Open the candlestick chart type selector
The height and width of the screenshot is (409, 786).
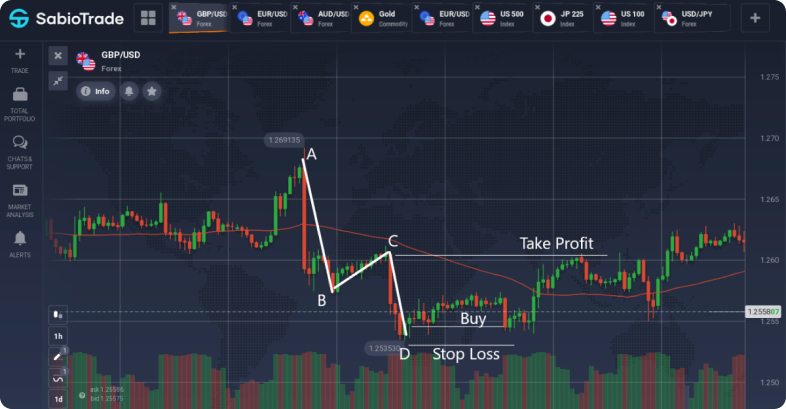point(58,315)
